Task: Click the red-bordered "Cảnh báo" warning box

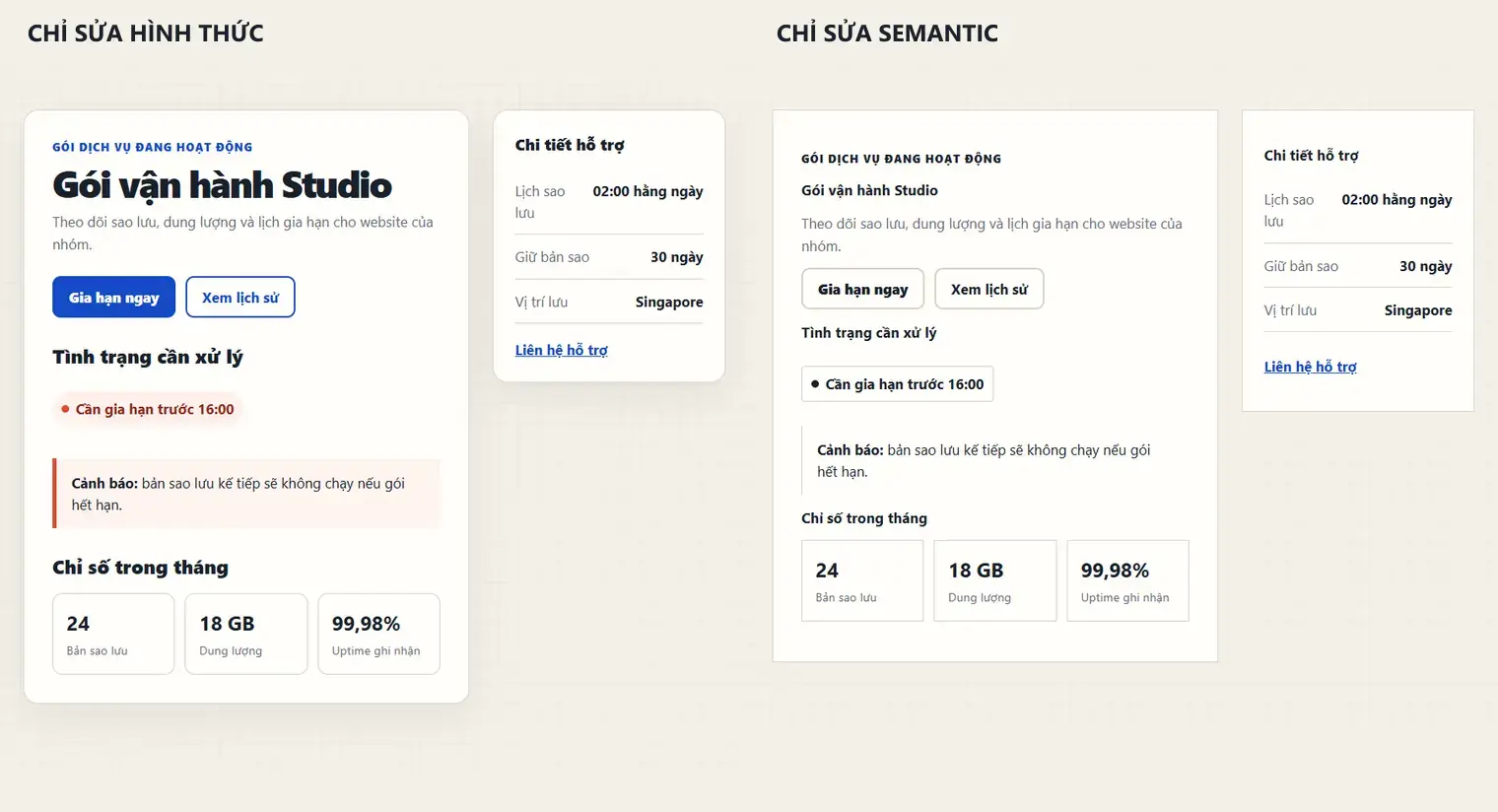Action: [246, 494]
